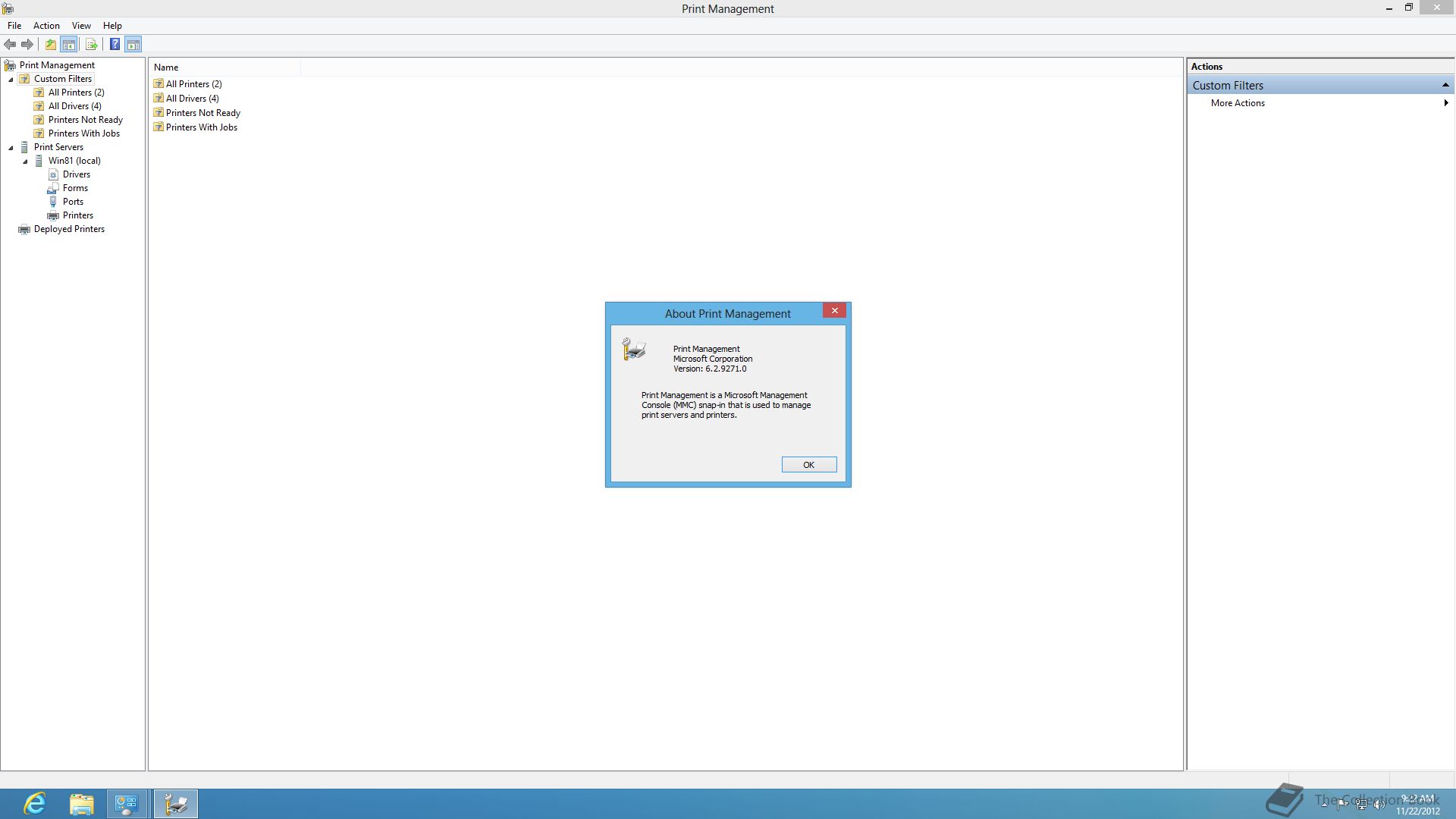The image size is (1456, 819).
Task: Collapse the Print Servers tree node
Action: click(x=11, y=147)
